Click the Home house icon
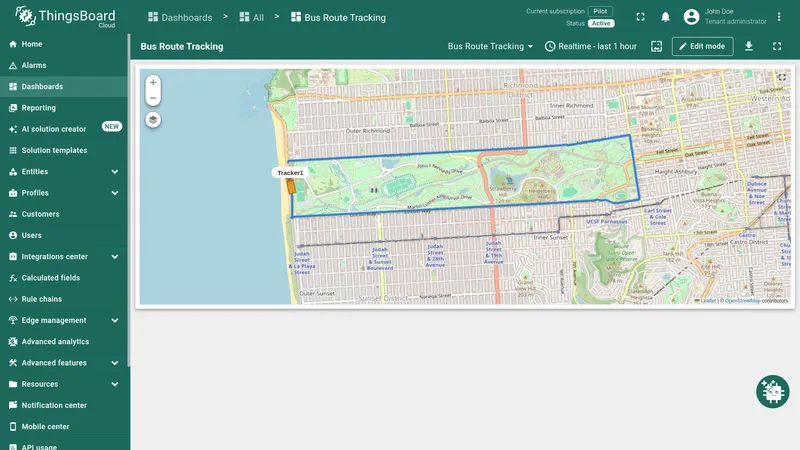This screenshot has height=450, width=800. [x=13, y=44]
